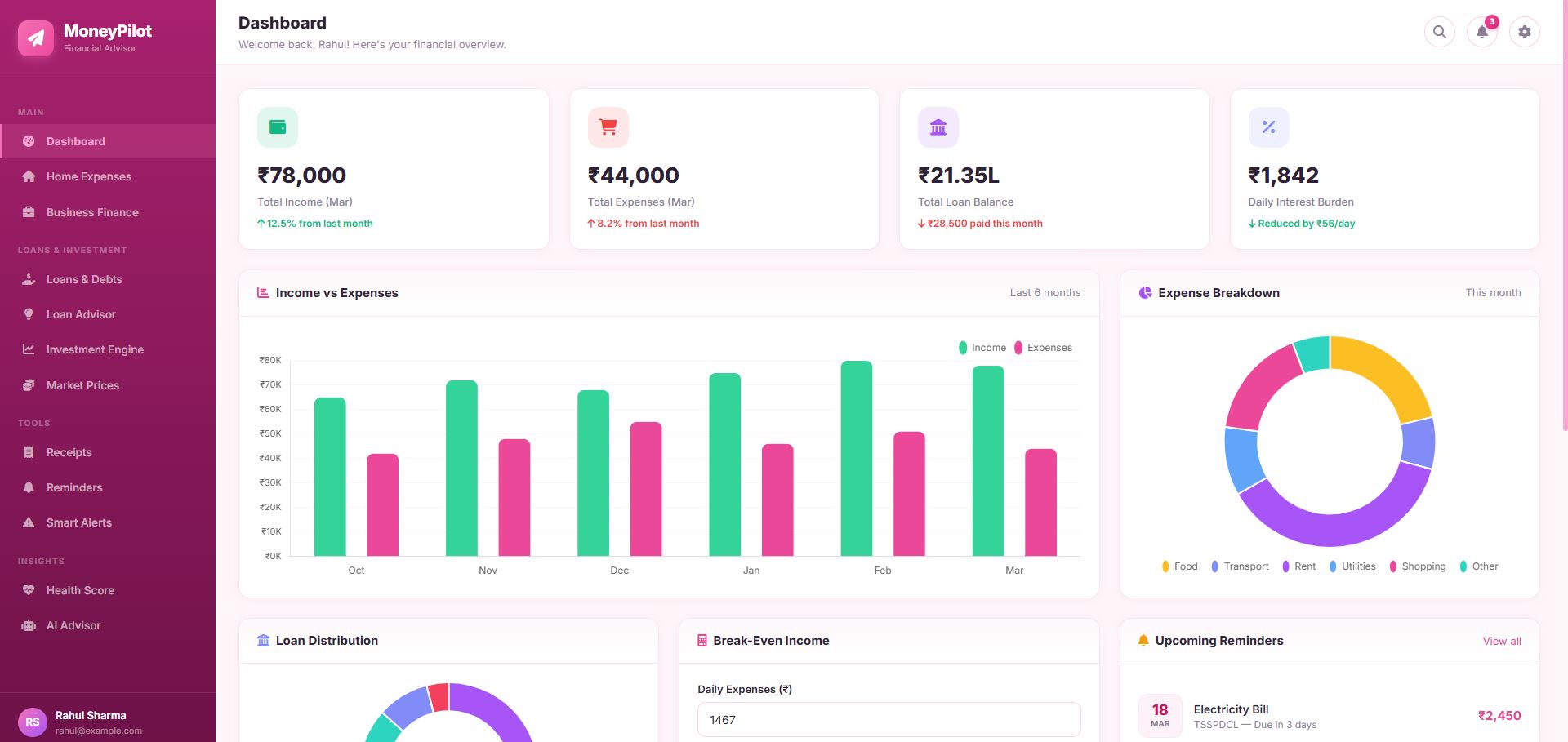
Task: Click the house icon for Home Expenses
Action: 29,176
